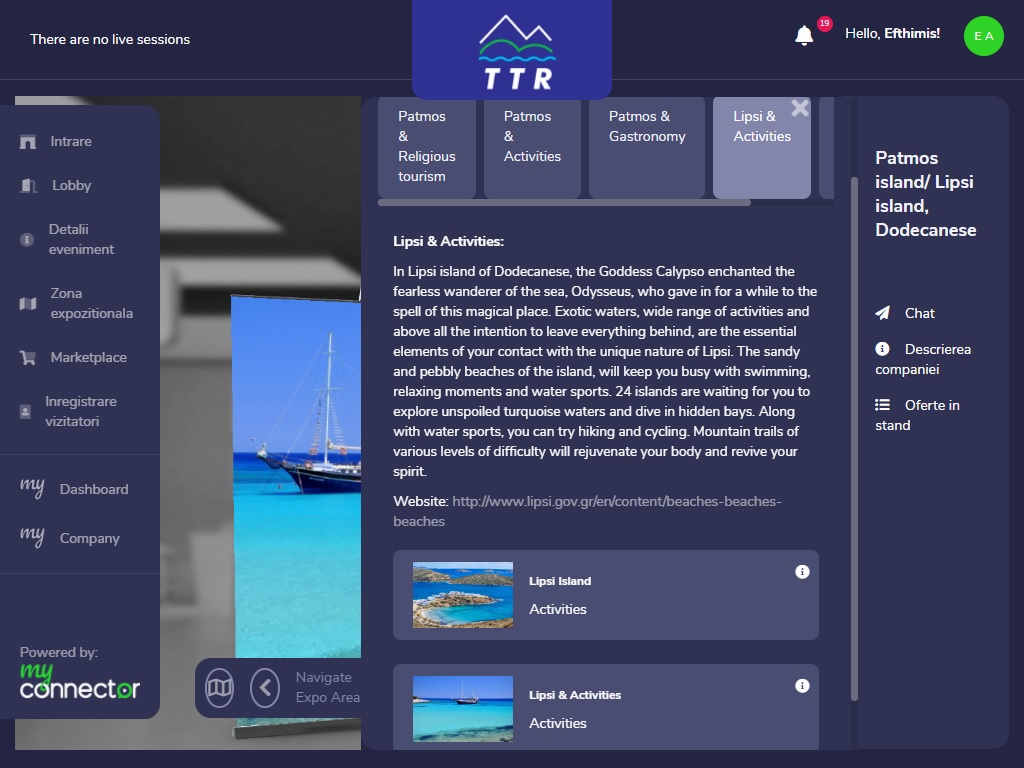The image size is (1024, 768).
Task: Click the back arrow beside Navigate Expo Area
Action: [x=265, y=687]
